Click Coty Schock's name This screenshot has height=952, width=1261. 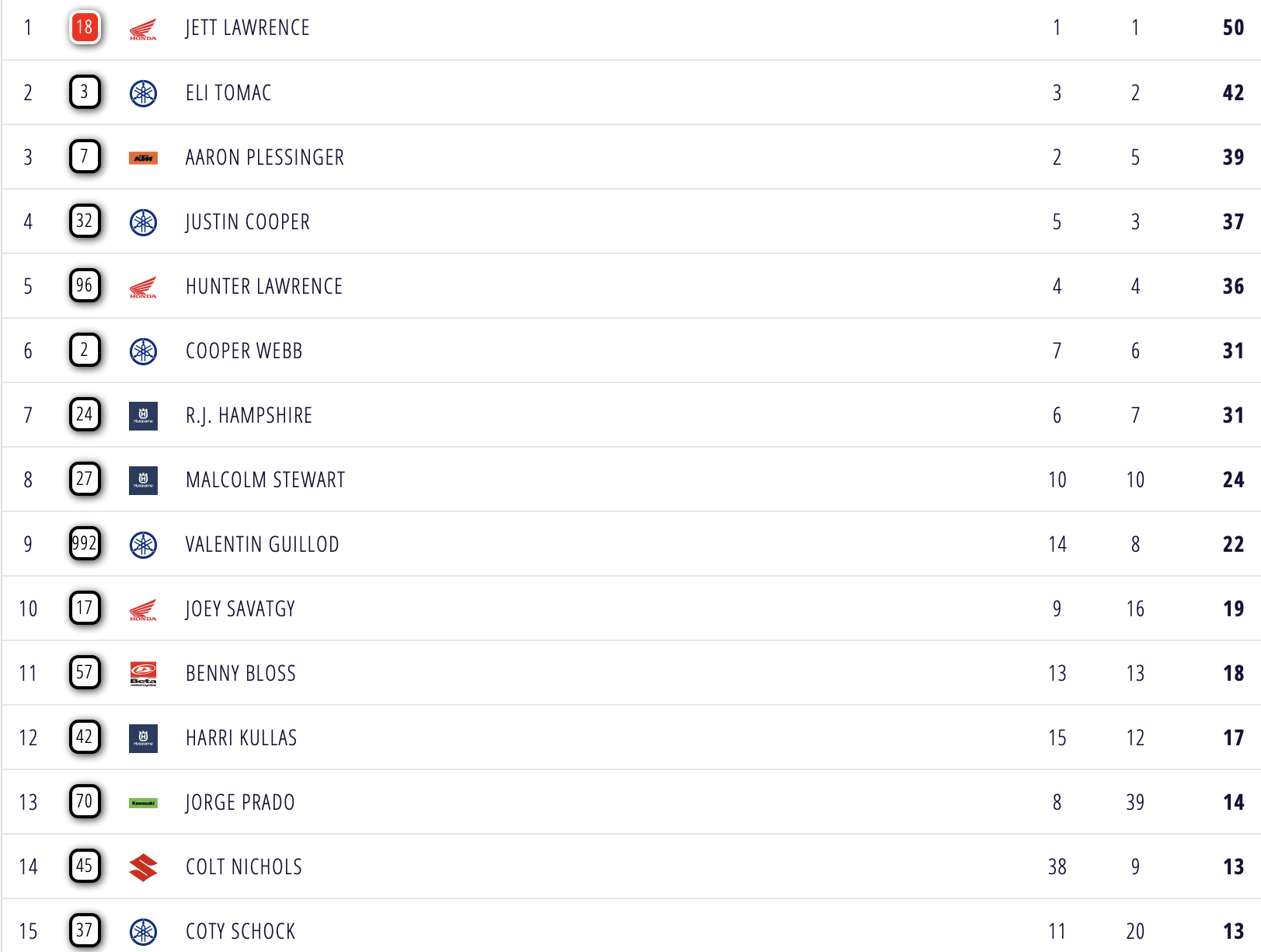pyautogui.click(x=240, y=932)
